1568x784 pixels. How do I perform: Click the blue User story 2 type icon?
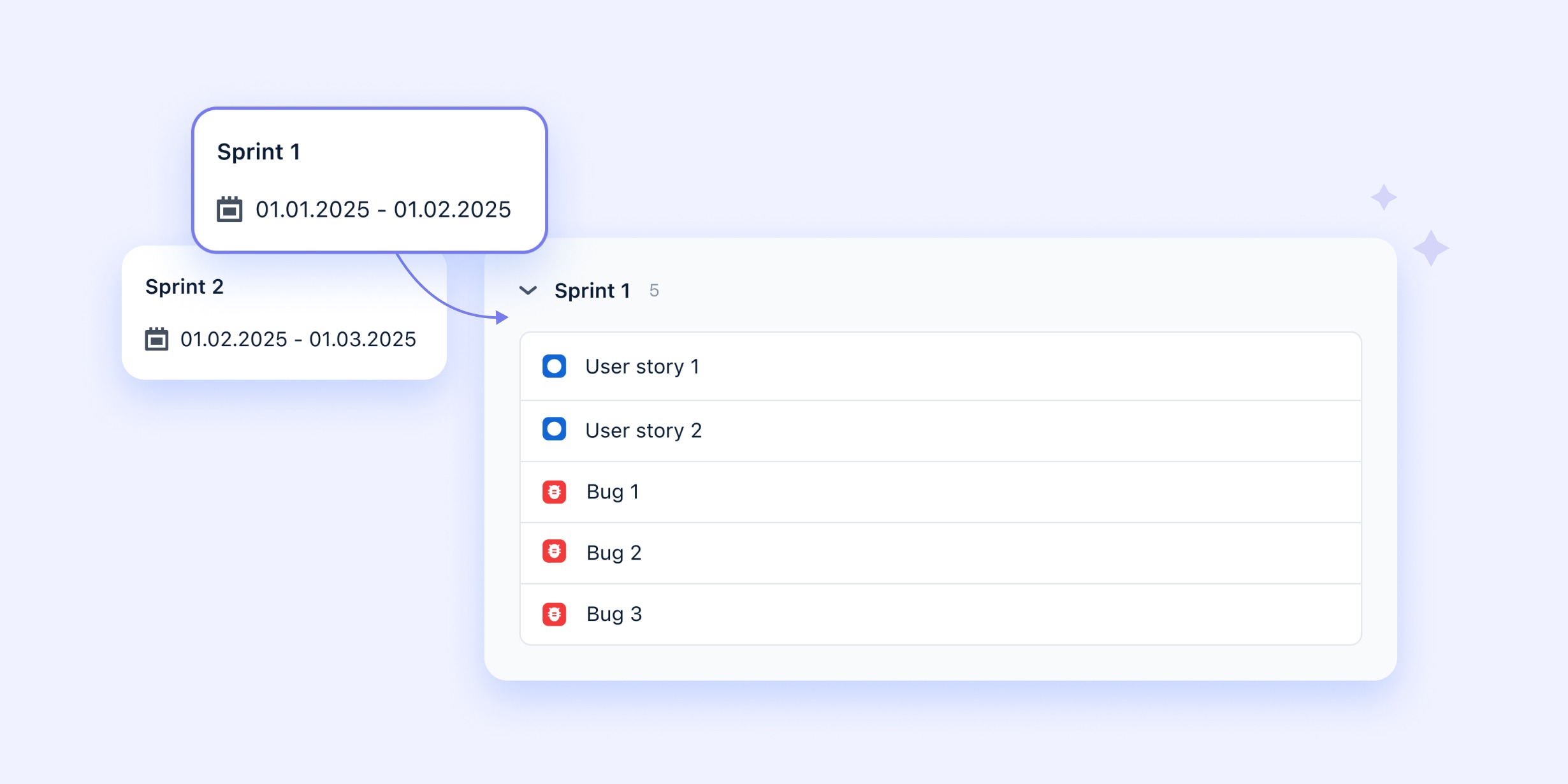tap(554, 430)
